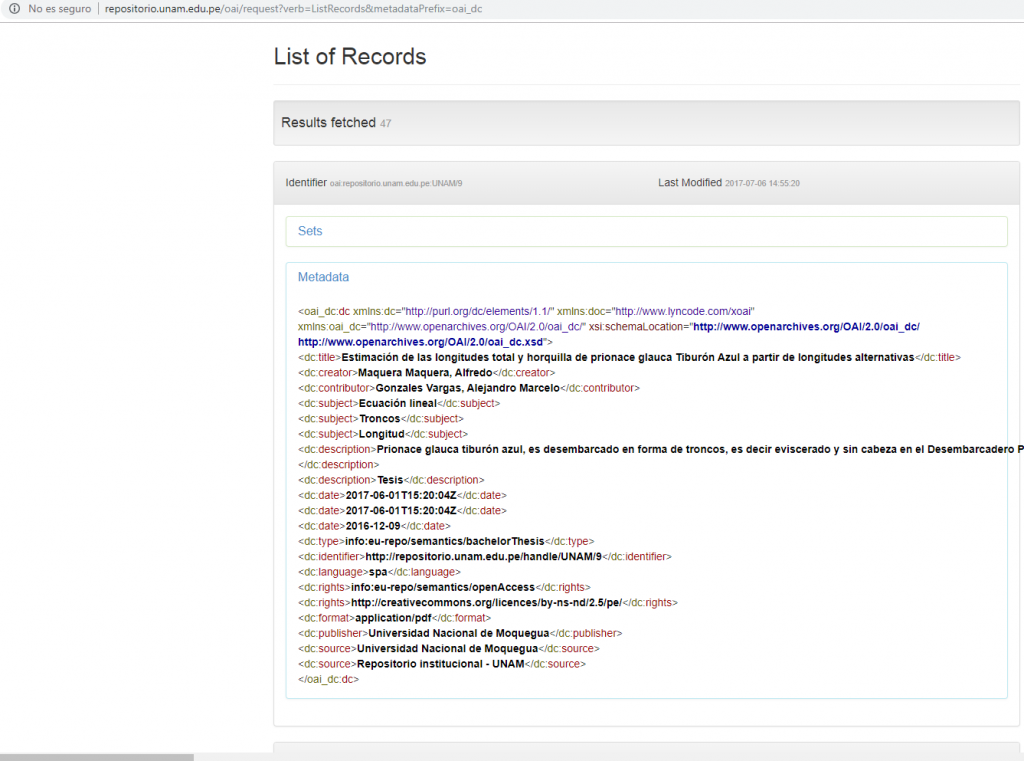The image size is (1024, 761).
Task: Collapse the Metadata panel heading
Action: (323, 277)
